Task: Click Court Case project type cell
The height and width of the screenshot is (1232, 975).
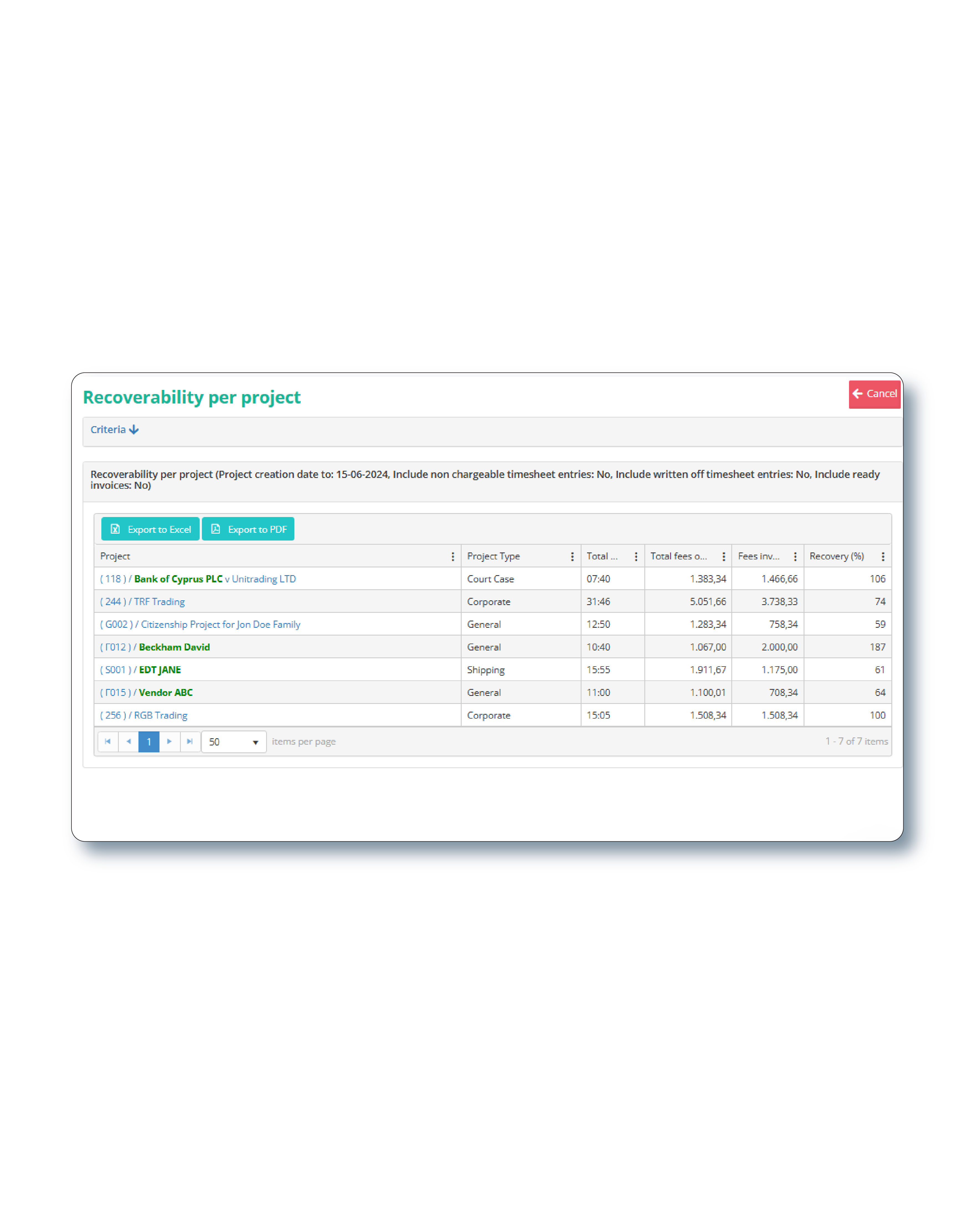Action: (521, 579)
